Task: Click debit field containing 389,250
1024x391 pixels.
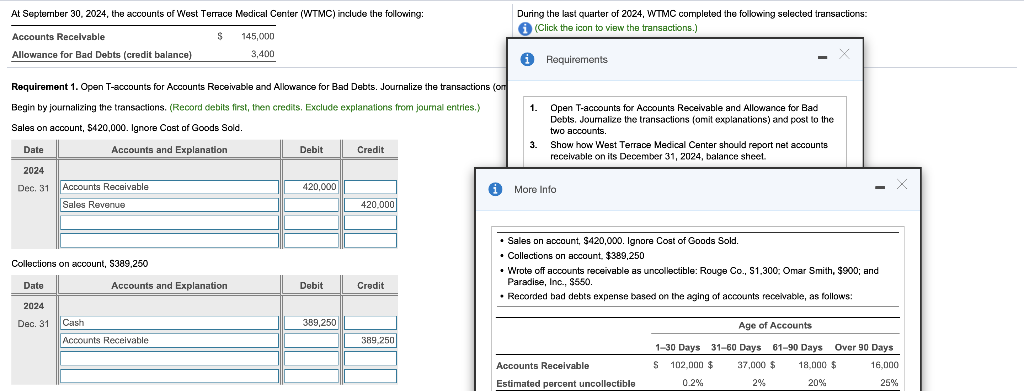Action: pos(311,323)
